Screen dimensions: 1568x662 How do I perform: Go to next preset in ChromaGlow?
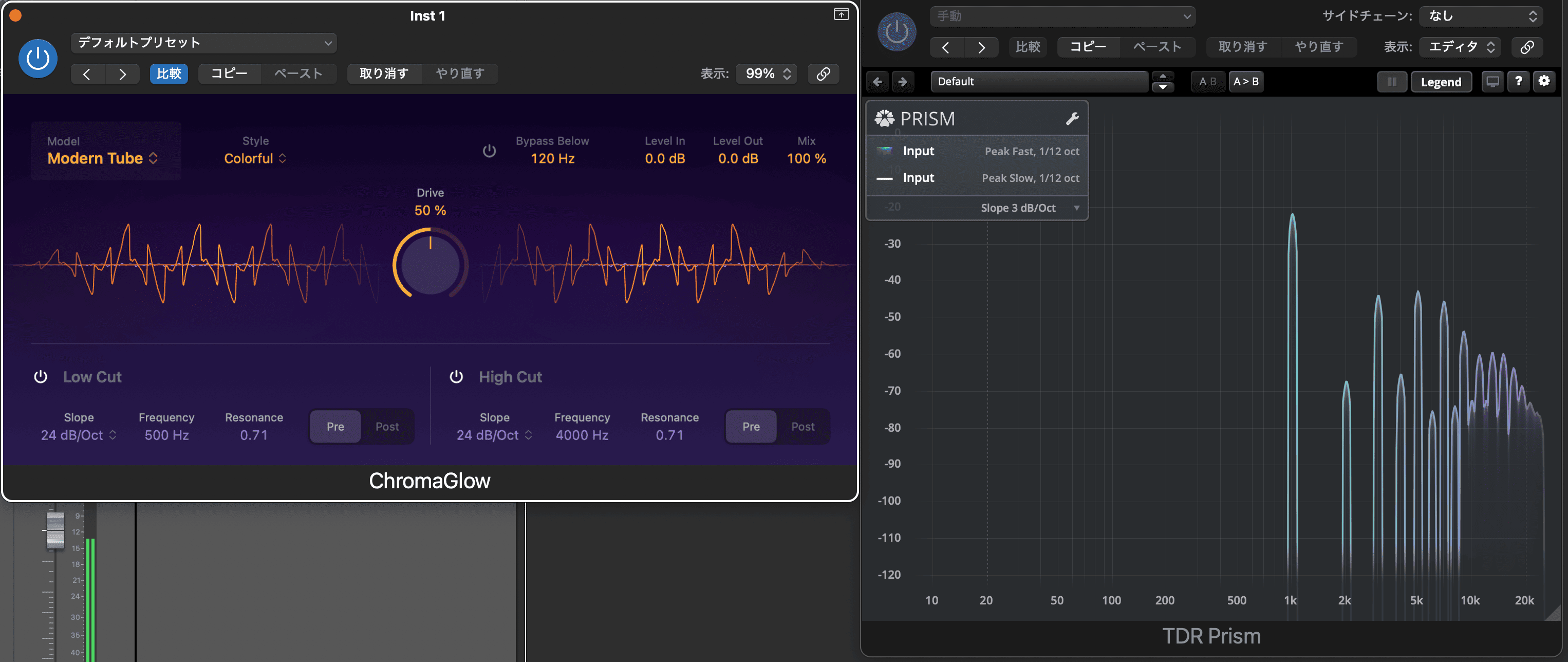coord(122,73)
